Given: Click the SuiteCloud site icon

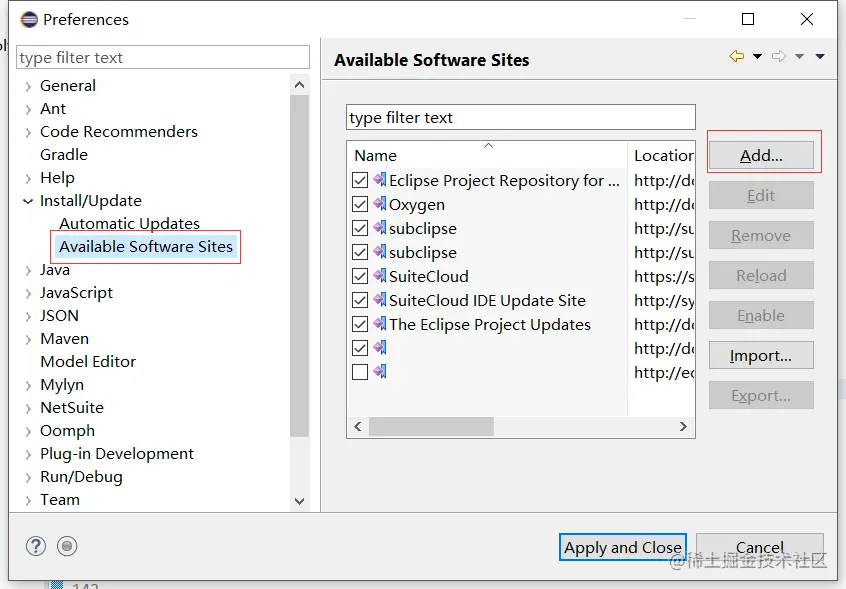Looking at the screenshot, I should coord(380,276).
